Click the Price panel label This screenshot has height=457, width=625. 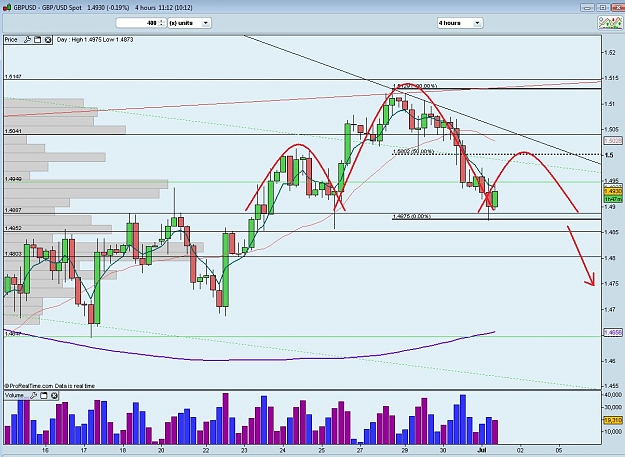11,39
